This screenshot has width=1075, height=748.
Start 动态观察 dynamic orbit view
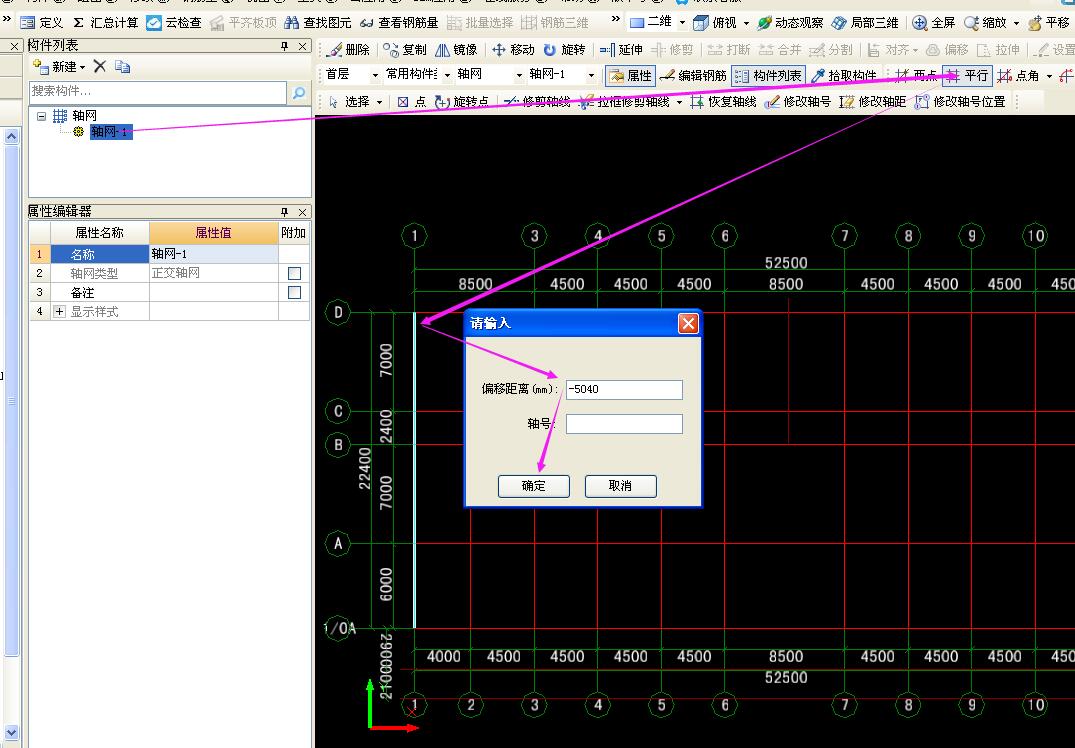coord(790,23)
